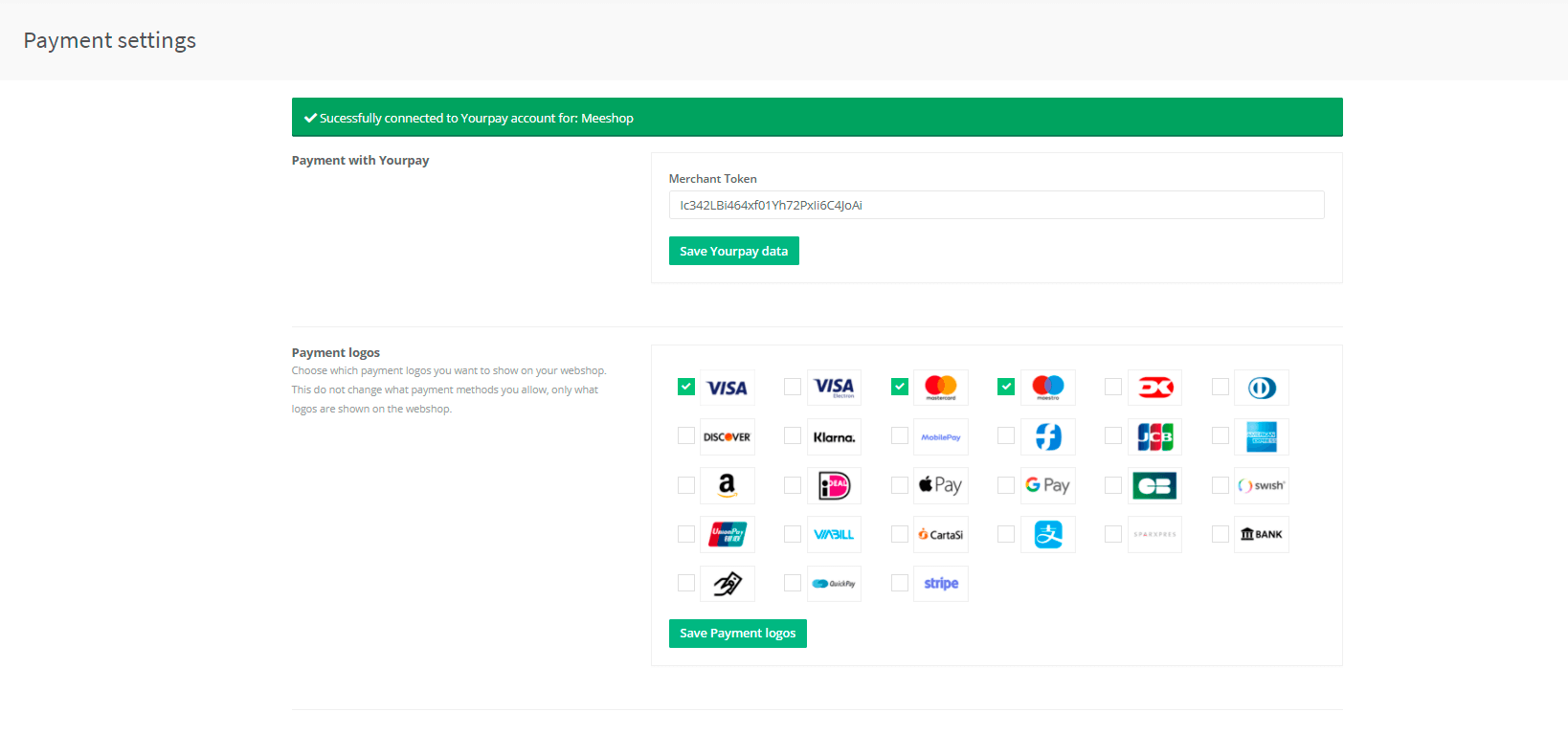The height and width of the screenshot is (735, 1568).
Task: Uncheck the Visa logo checkbox
Action: click(685, 387)
